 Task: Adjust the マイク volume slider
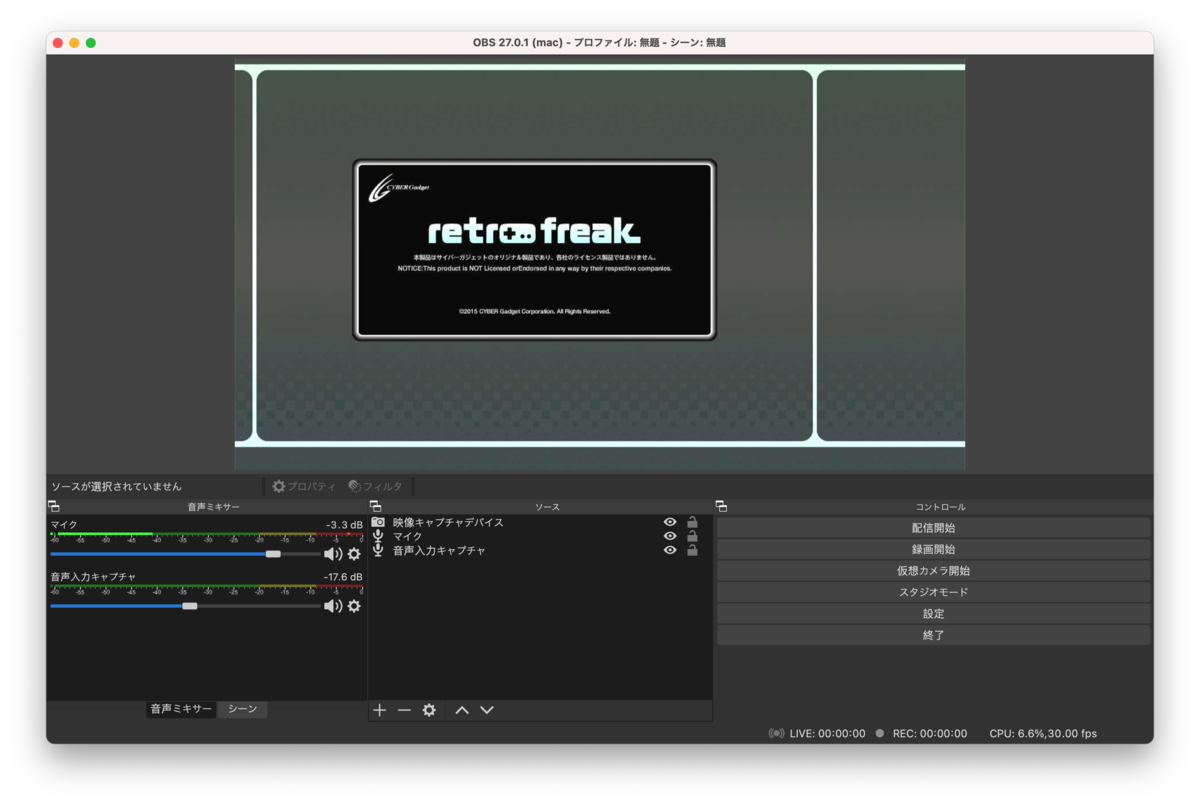click(x=185, y=554)
